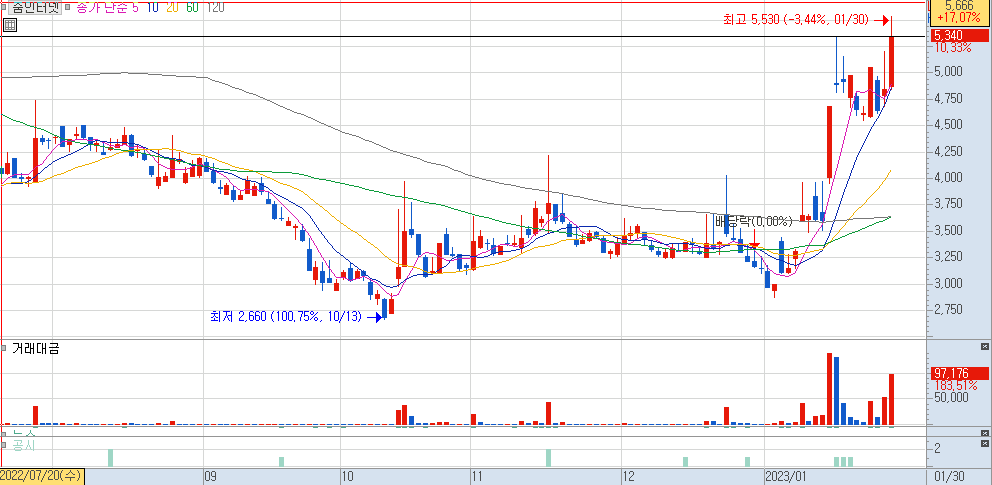This screenshot has width=992, height=485.
Task: Select the 공시 panel title
Action: tap(24, 445)
